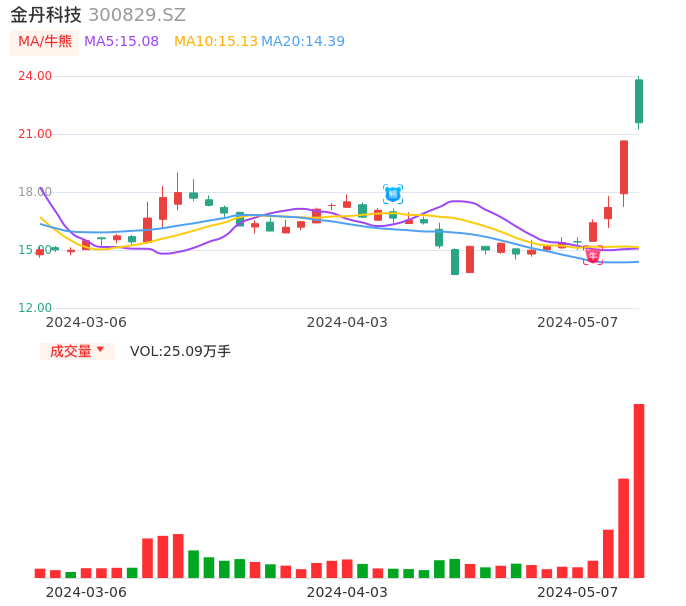Click the tallest red volume bar

[639, 491]
